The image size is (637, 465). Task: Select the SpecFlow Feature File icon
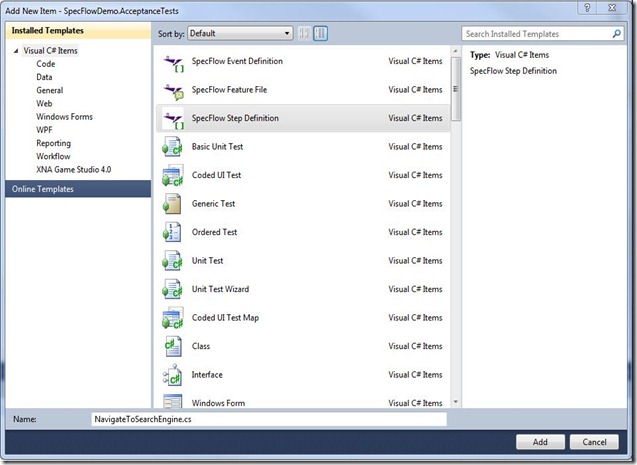(173, 91)
